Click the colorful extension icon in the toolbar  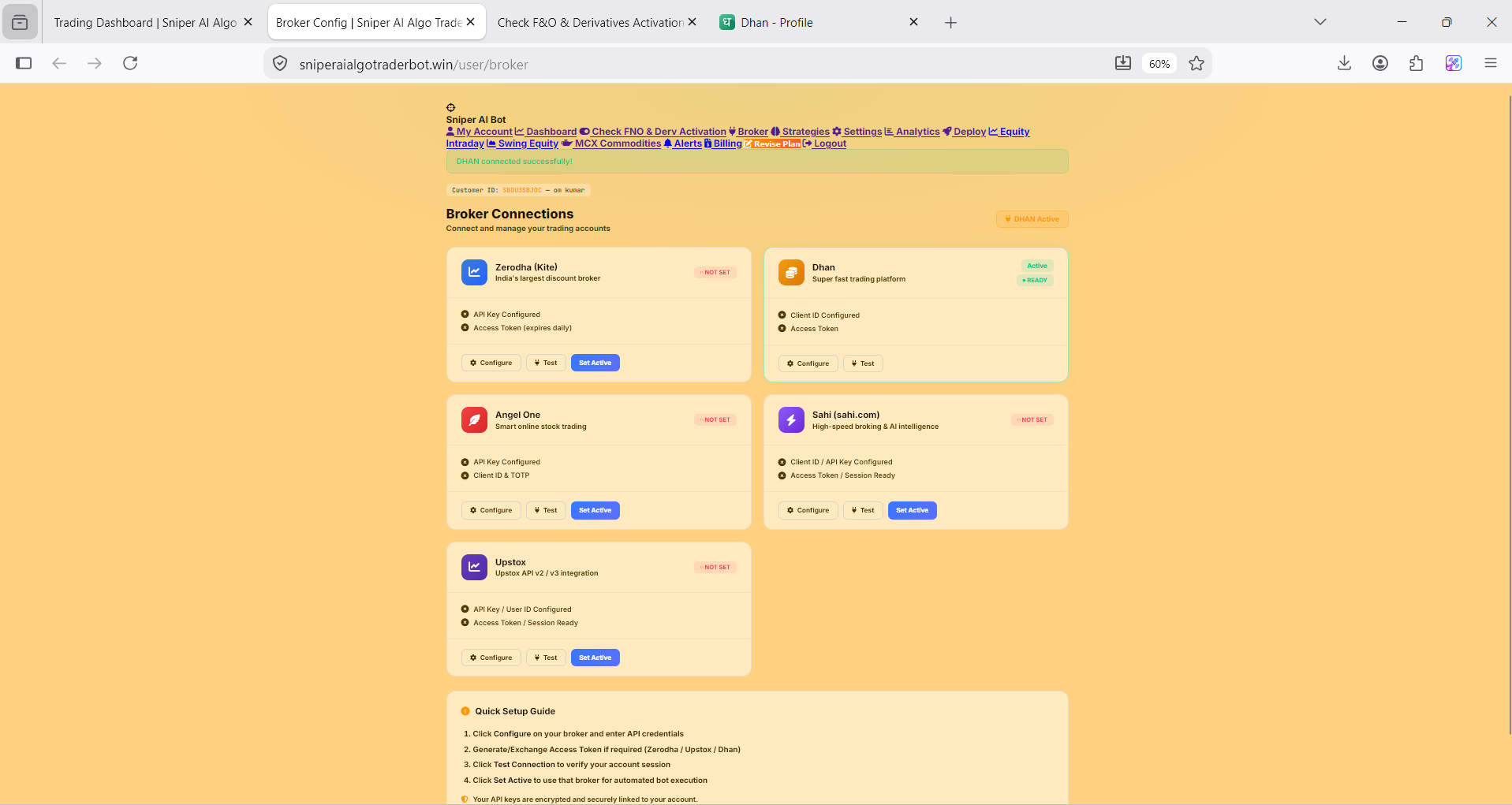coord(1454,63)
